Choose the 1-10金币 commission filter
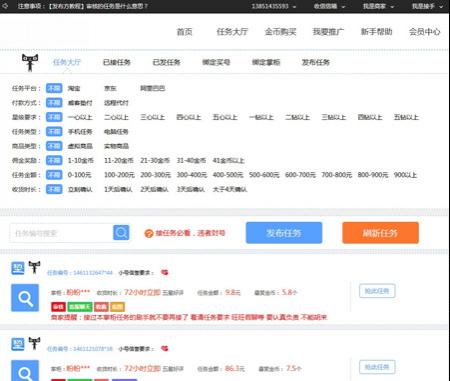 tap(81, 161)
